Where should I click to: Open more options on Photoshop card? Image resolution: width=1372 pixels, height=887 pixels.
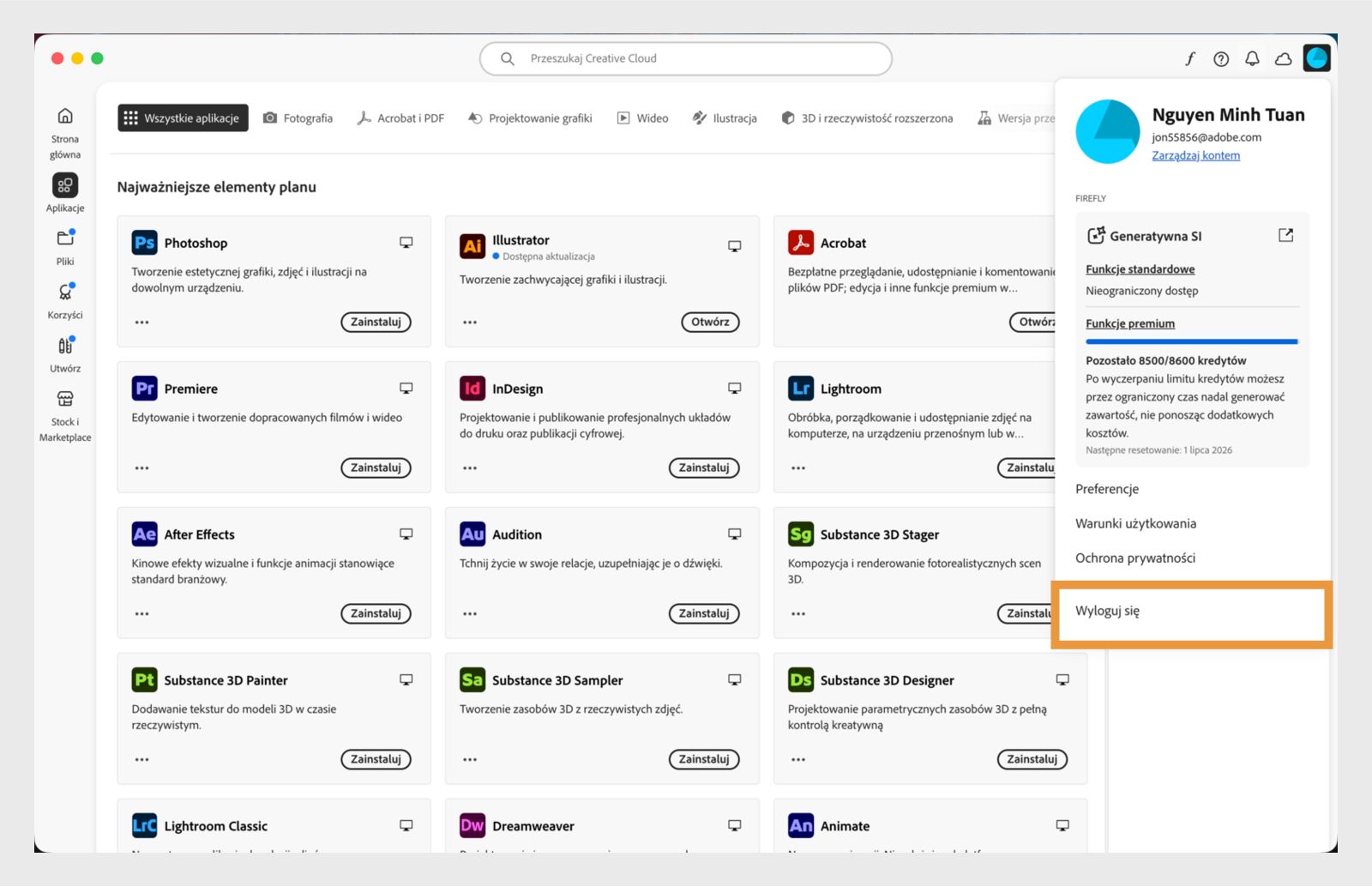tap(142, 323)
